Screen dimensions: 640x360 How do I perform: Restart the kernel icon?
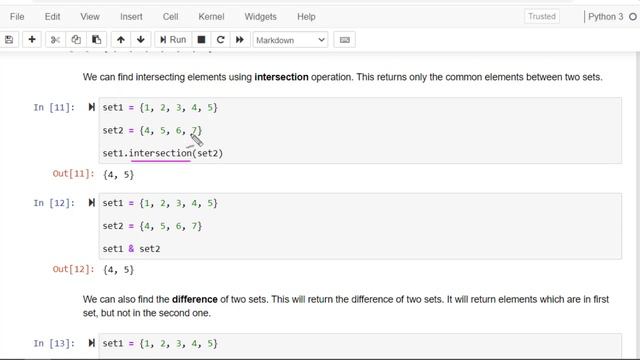click(x=220, y=40)
